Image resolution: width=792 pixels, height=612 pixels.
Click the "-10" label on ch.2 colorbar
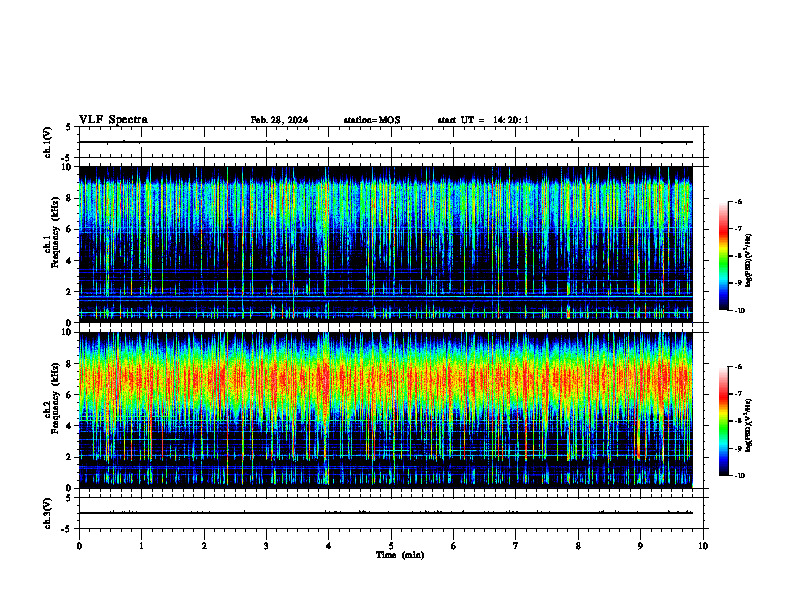[739, 476]
